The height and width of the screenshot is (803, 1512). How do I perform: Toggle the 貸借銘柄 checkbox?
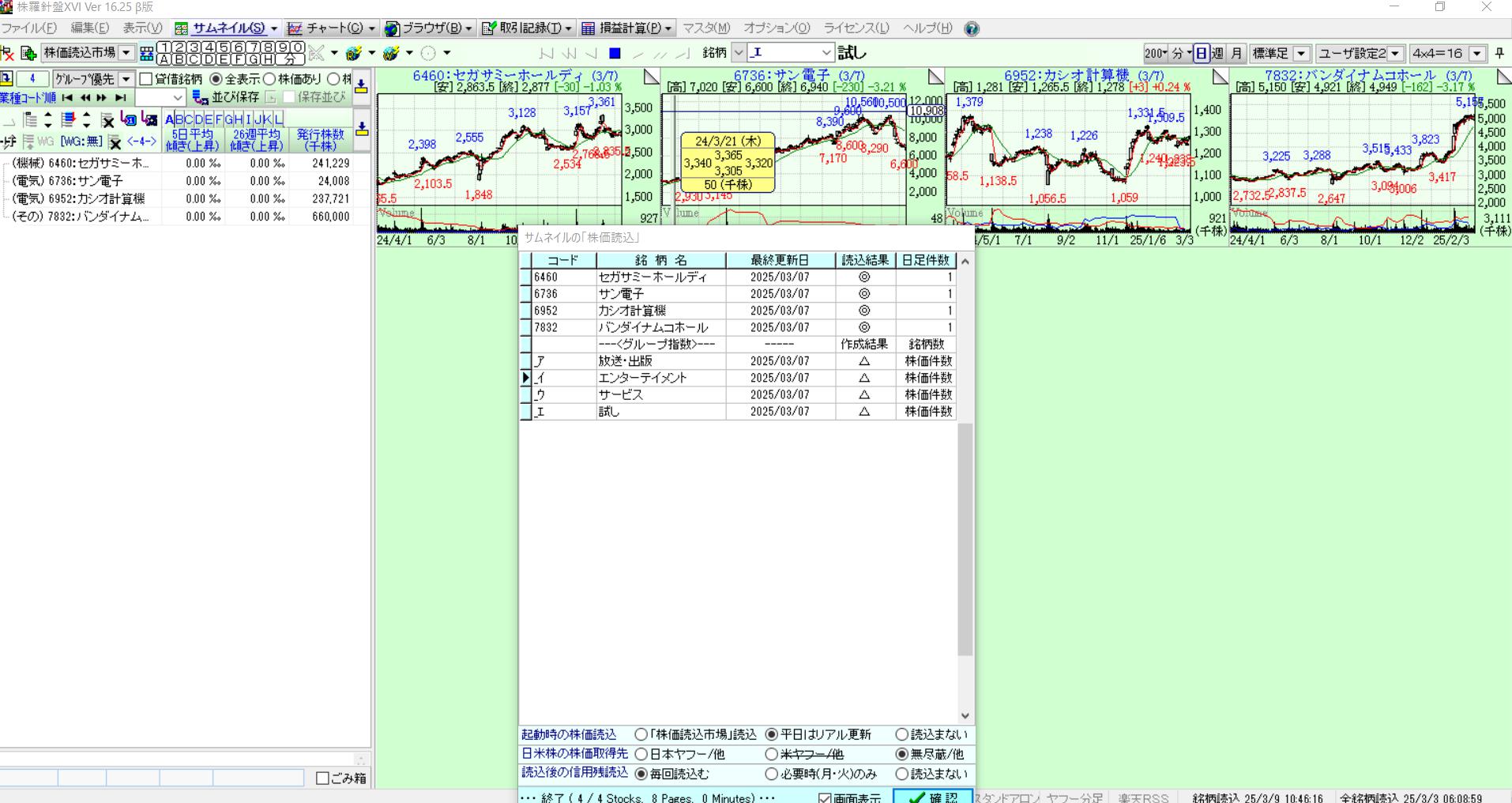[x=146, y=79]
